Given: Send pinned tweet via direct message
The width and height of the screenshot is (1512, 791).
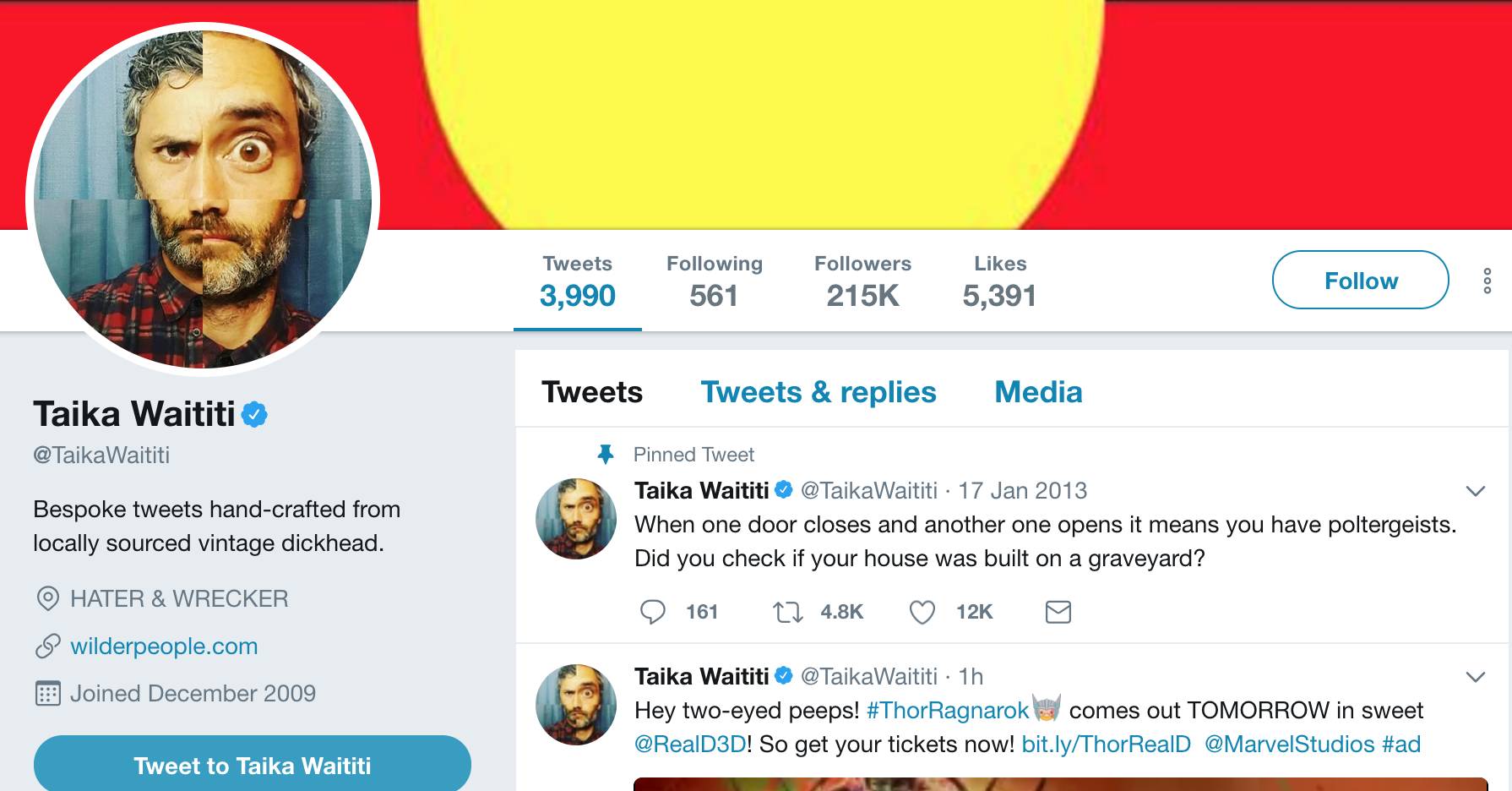Looking at the screenshot, I should (1058, 612).
